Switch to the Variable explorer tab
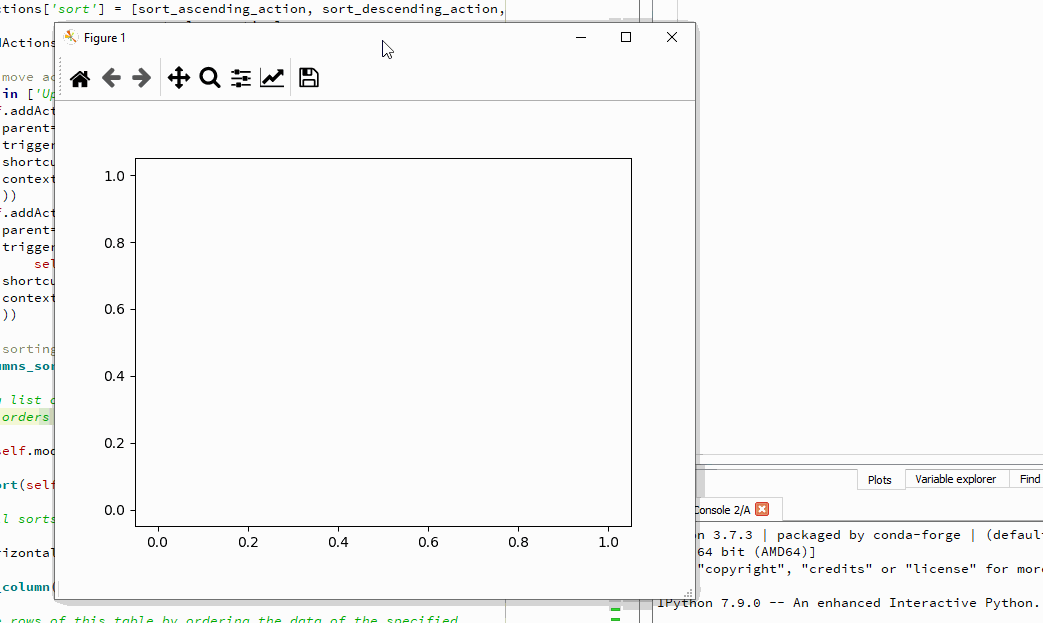 (955, 479)
